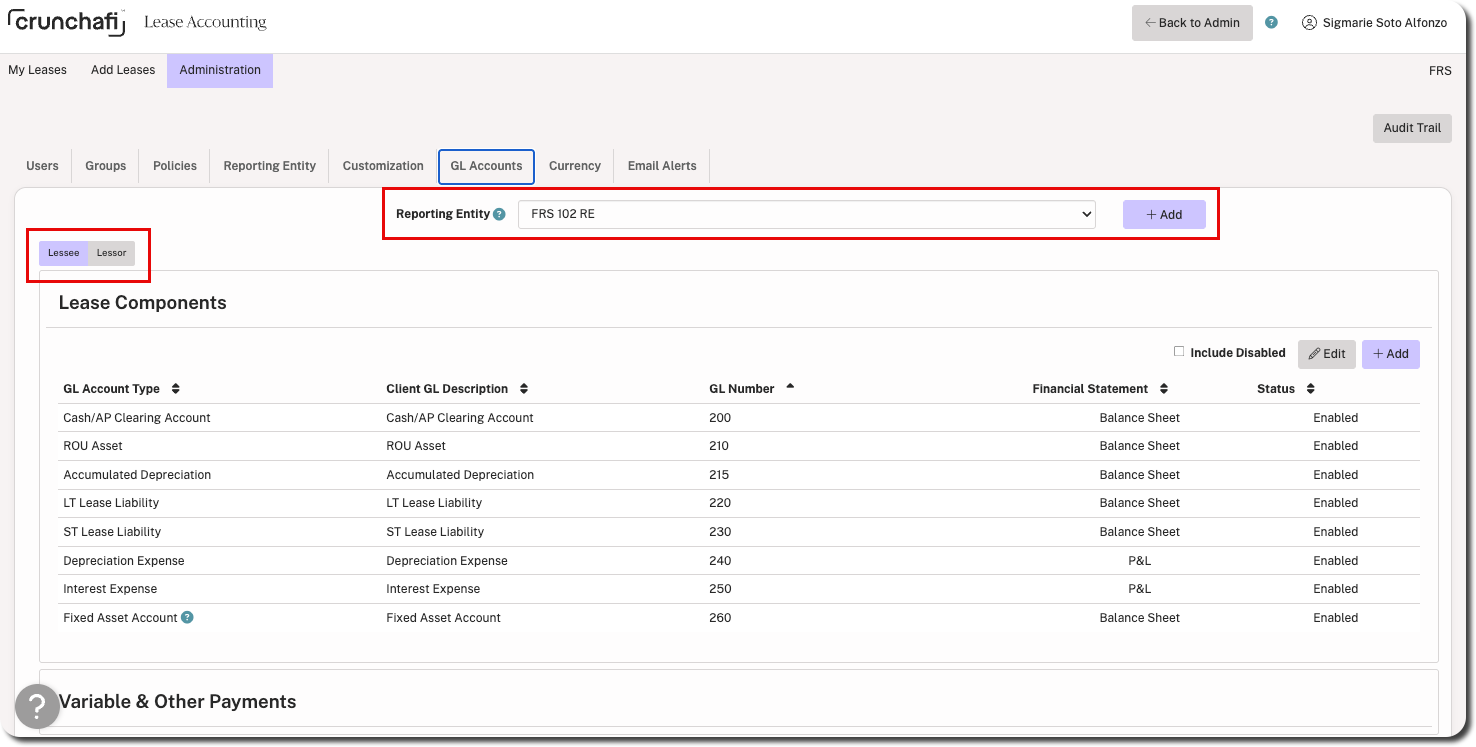Click the Fixed Asset Account info icon

pyautogui.click(x=187, y=617)
